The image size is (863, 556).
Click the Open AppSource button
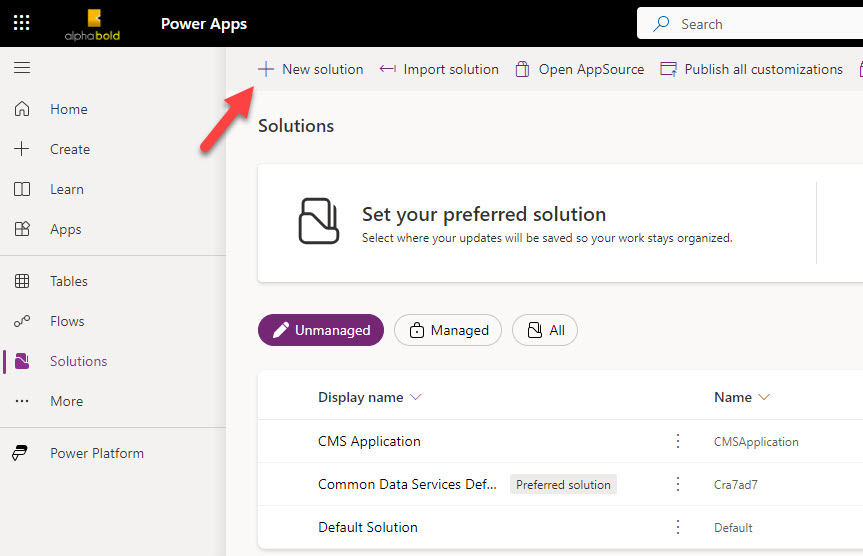(x=580, y=69)
